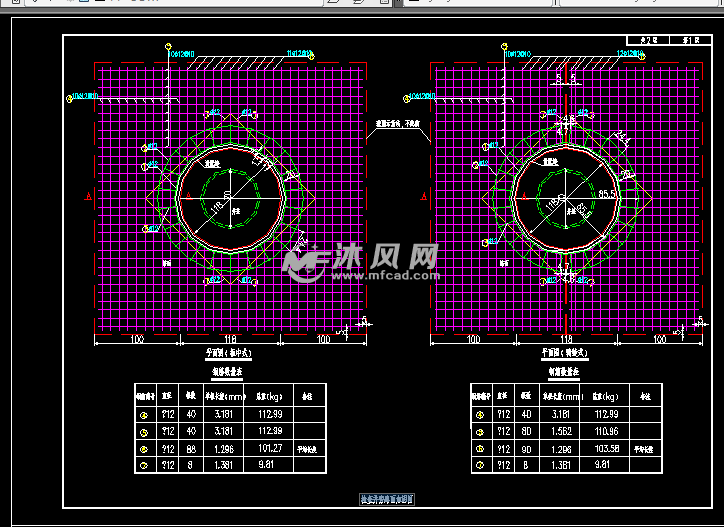
Task: Select the 110.96 weight cell in right table
Action: (x=607, y=431)
